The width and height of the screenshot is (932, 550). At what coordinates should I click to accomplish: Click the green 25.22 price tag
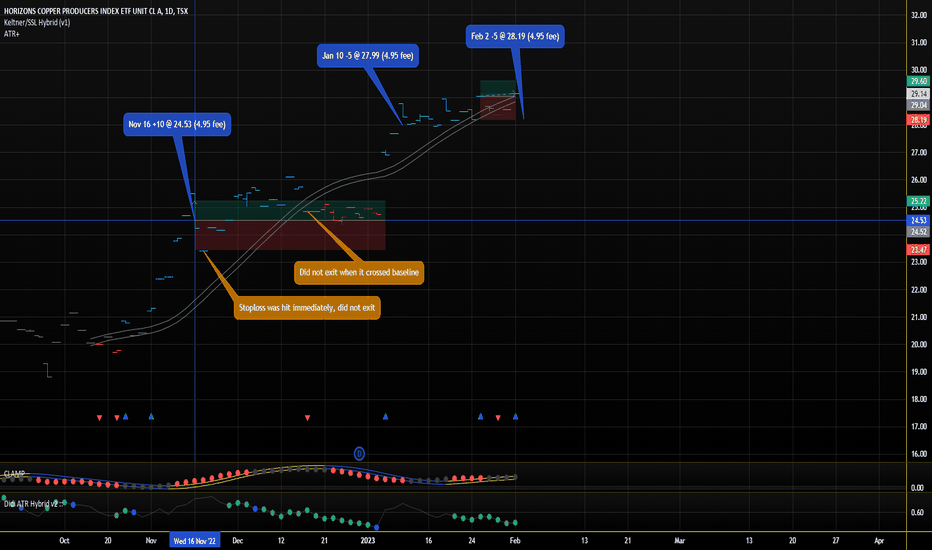(918, 201)
